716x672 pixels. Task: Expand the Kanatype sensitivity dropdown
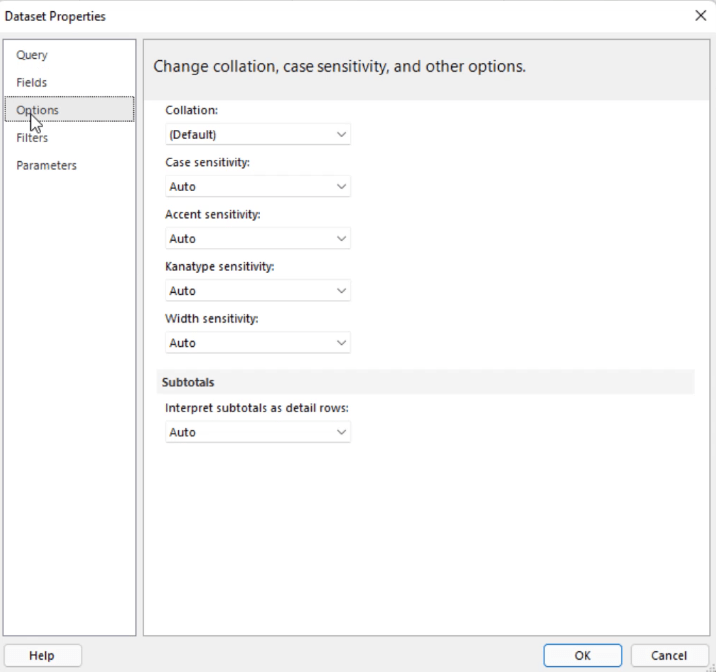[258, 291]
